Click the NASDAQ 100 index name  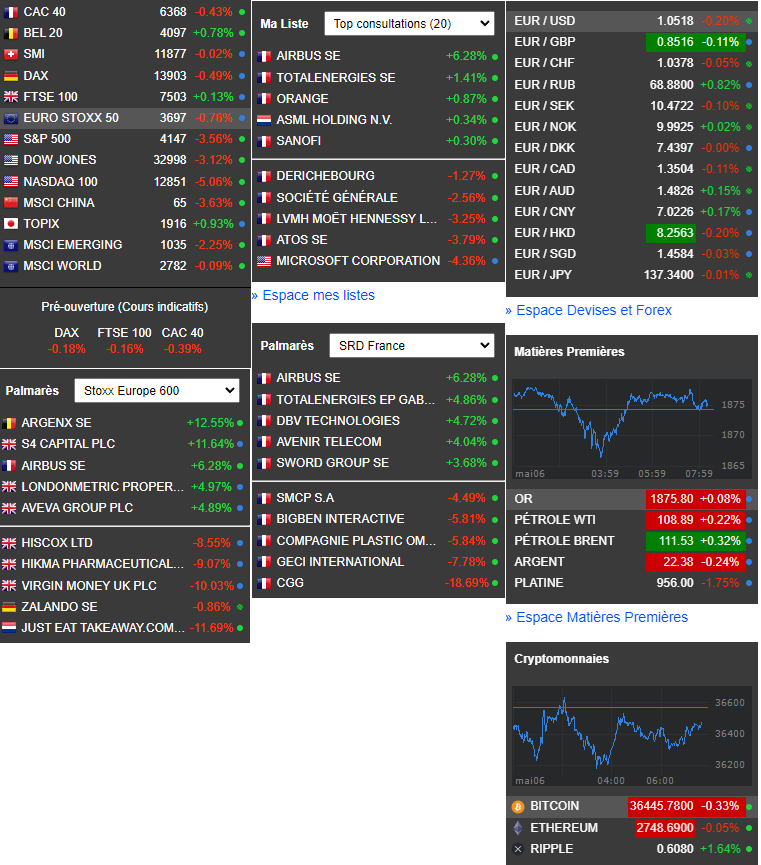pyautogui.click(x=60, y=181)
